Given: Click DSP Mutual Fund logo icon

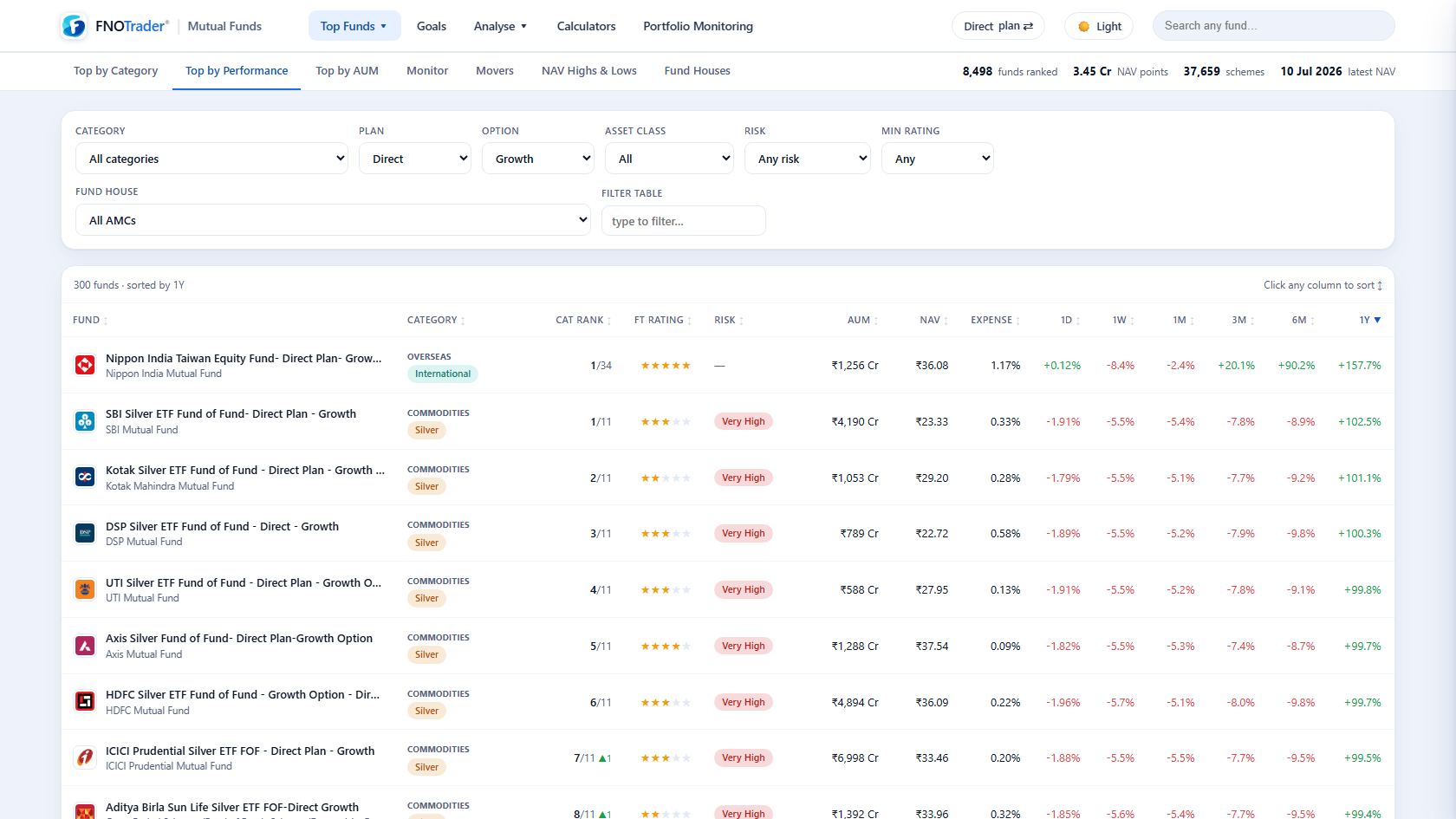Looking at the screenshot, I should [x=85, y=533].
